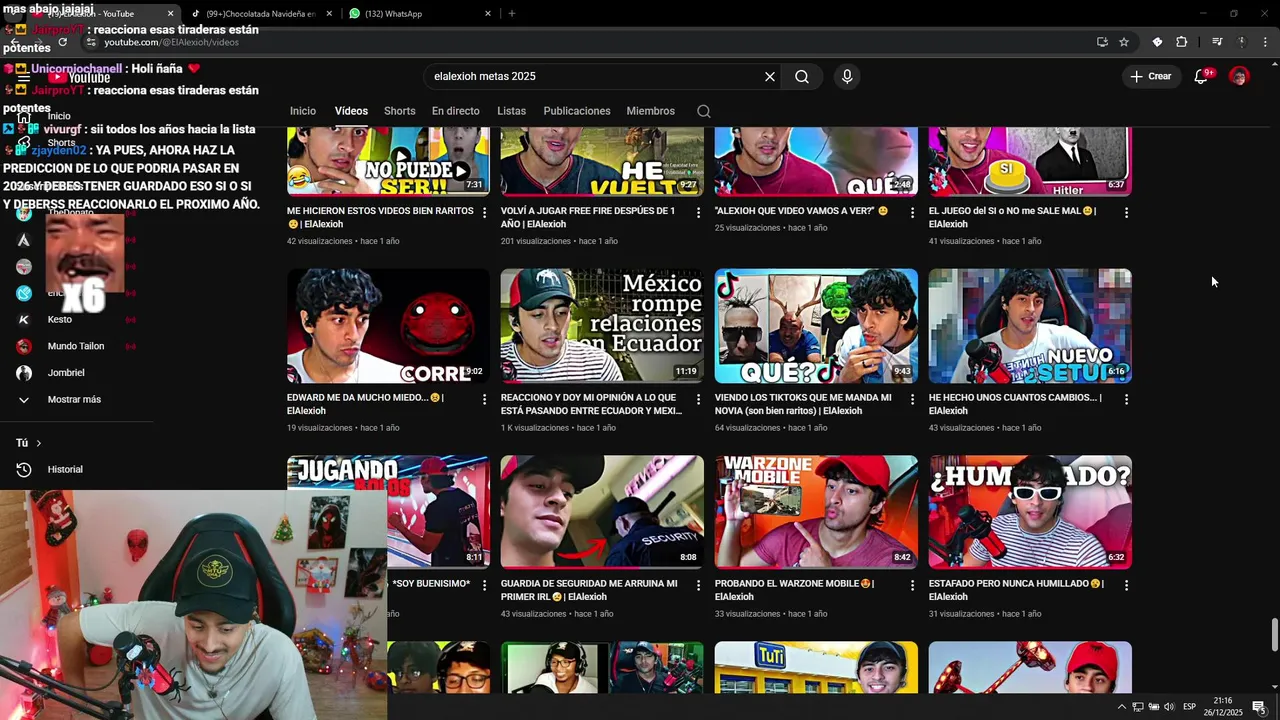The height and width of the screenshot is (720, 1280).
Task: View site information in the address bar
Action: 91,42
